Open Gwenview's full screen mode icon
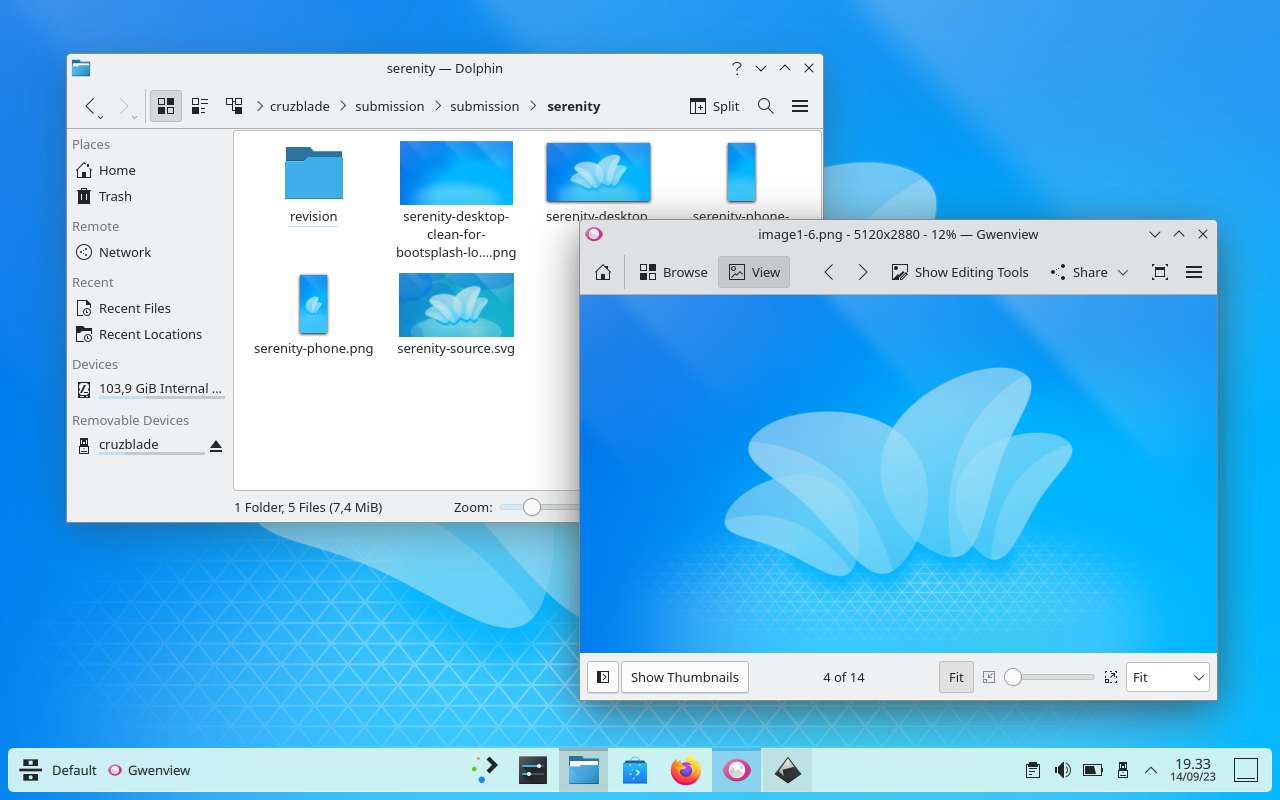The height and width of the screenshot is (800, 1280). 1159,272
